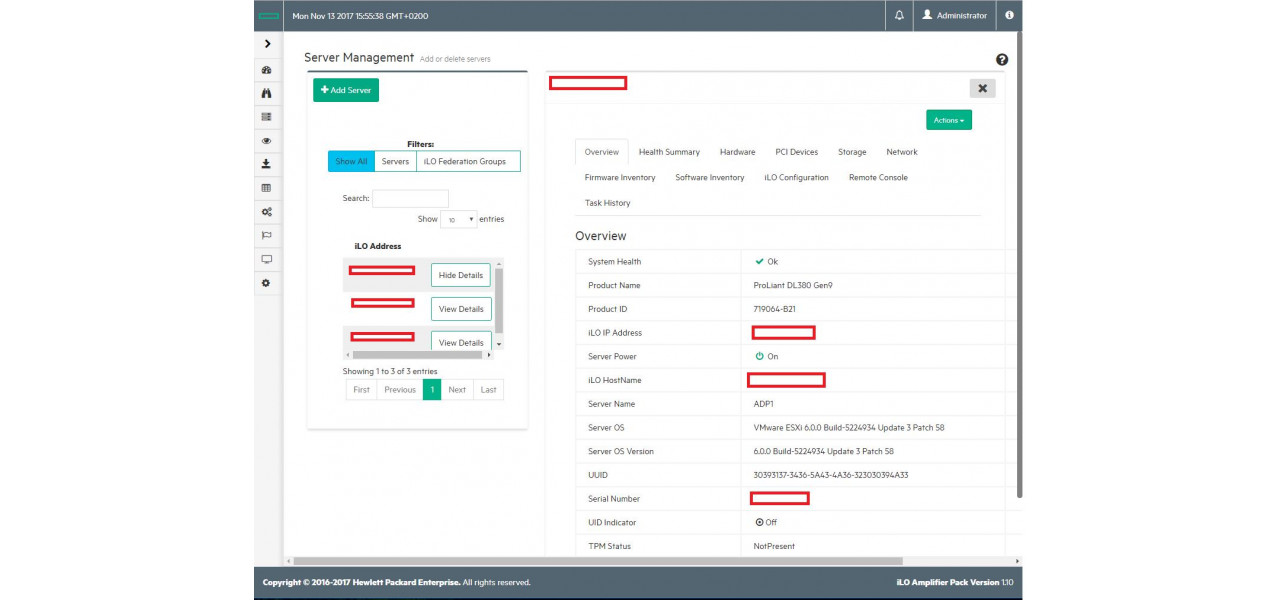Click the ProLiant DL380 Gen9 product name

point(793,285)
